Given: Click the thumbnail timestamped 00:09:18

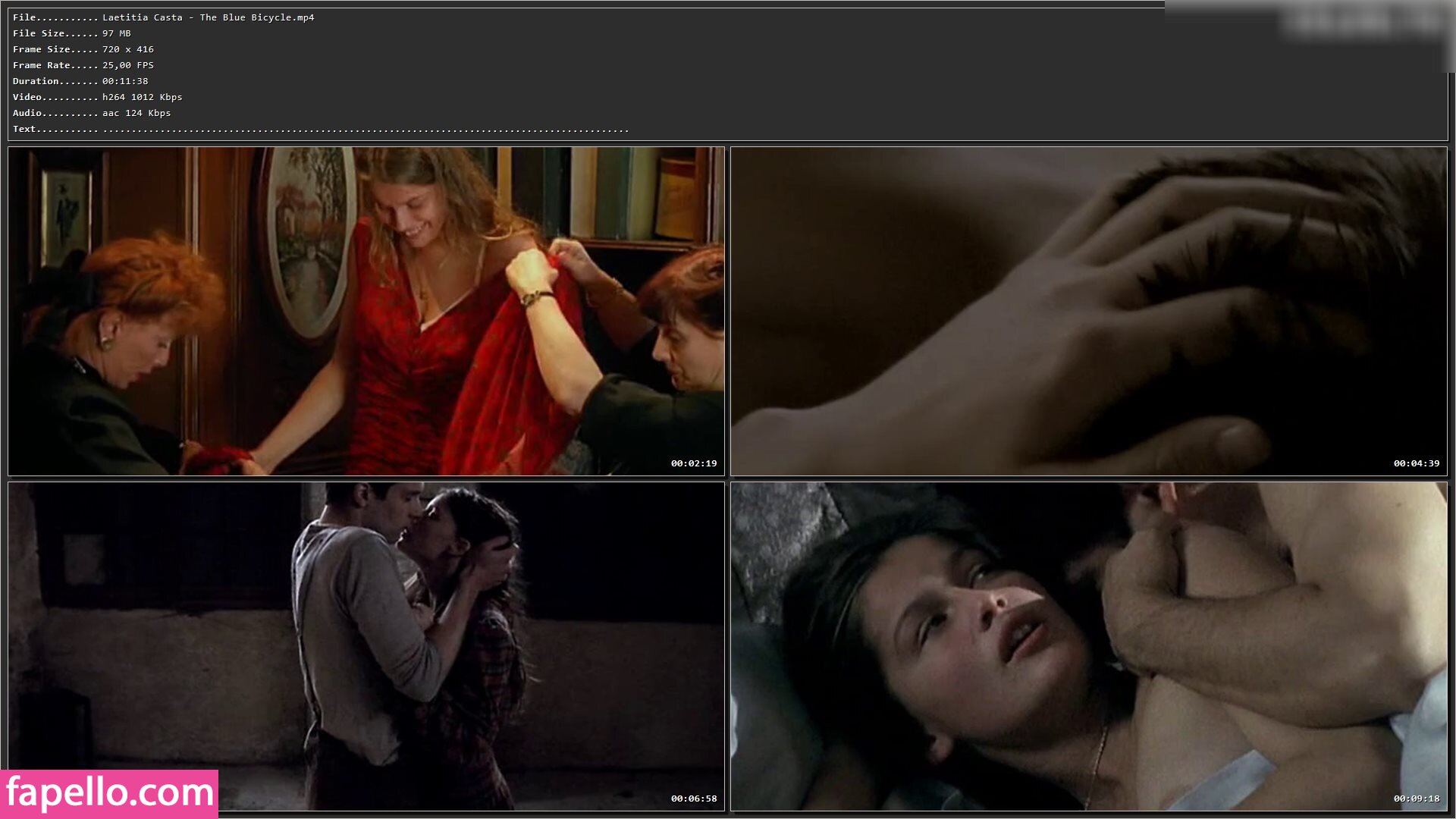Looking at the screenshot, I should point(1088,646).
